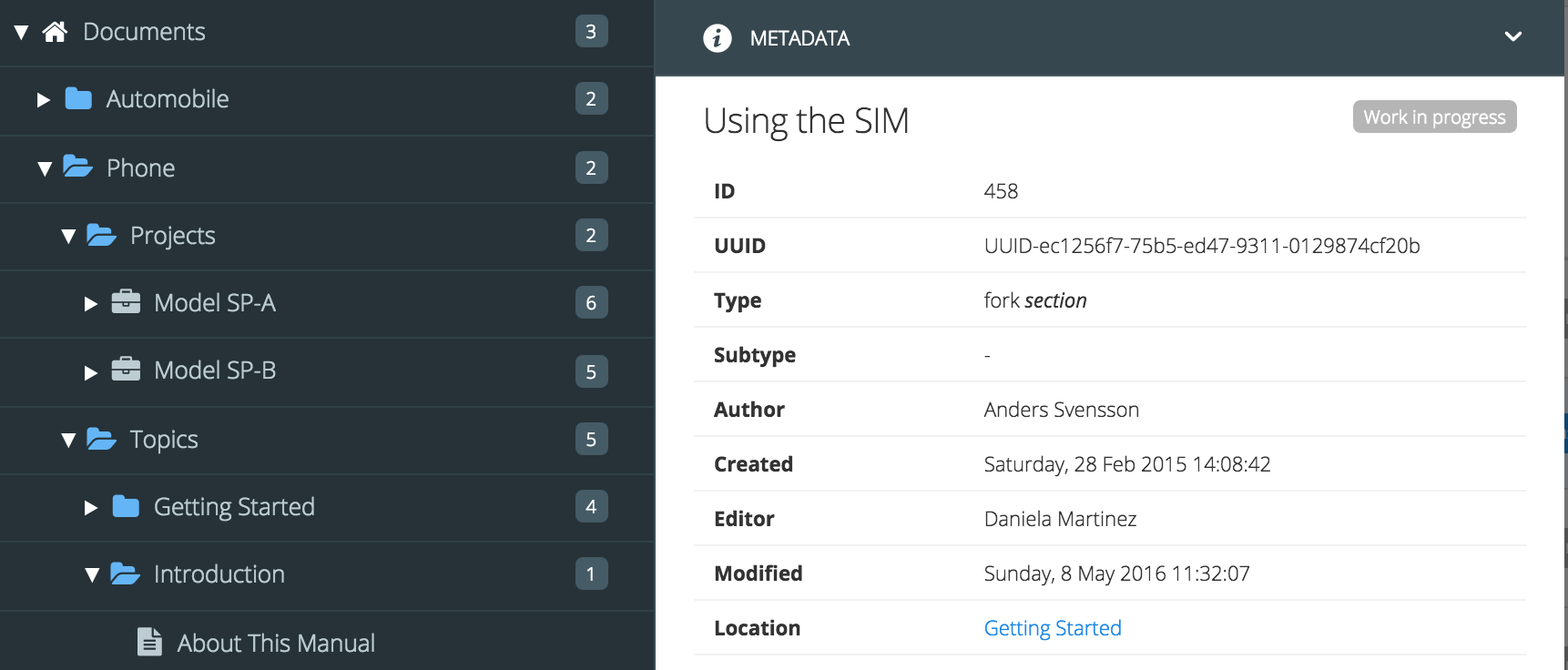Collapse the Topics folder
Screen dimensions: 1568x670
click(x=67, y=440)
